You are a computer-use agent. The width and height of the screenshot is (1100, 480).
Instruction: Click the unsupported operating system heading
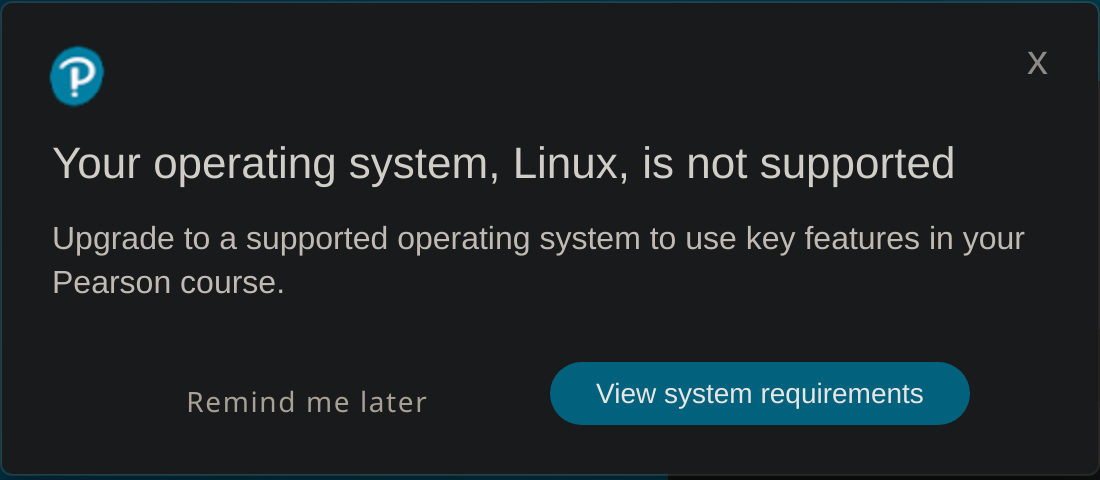click(x=503, y=164)
